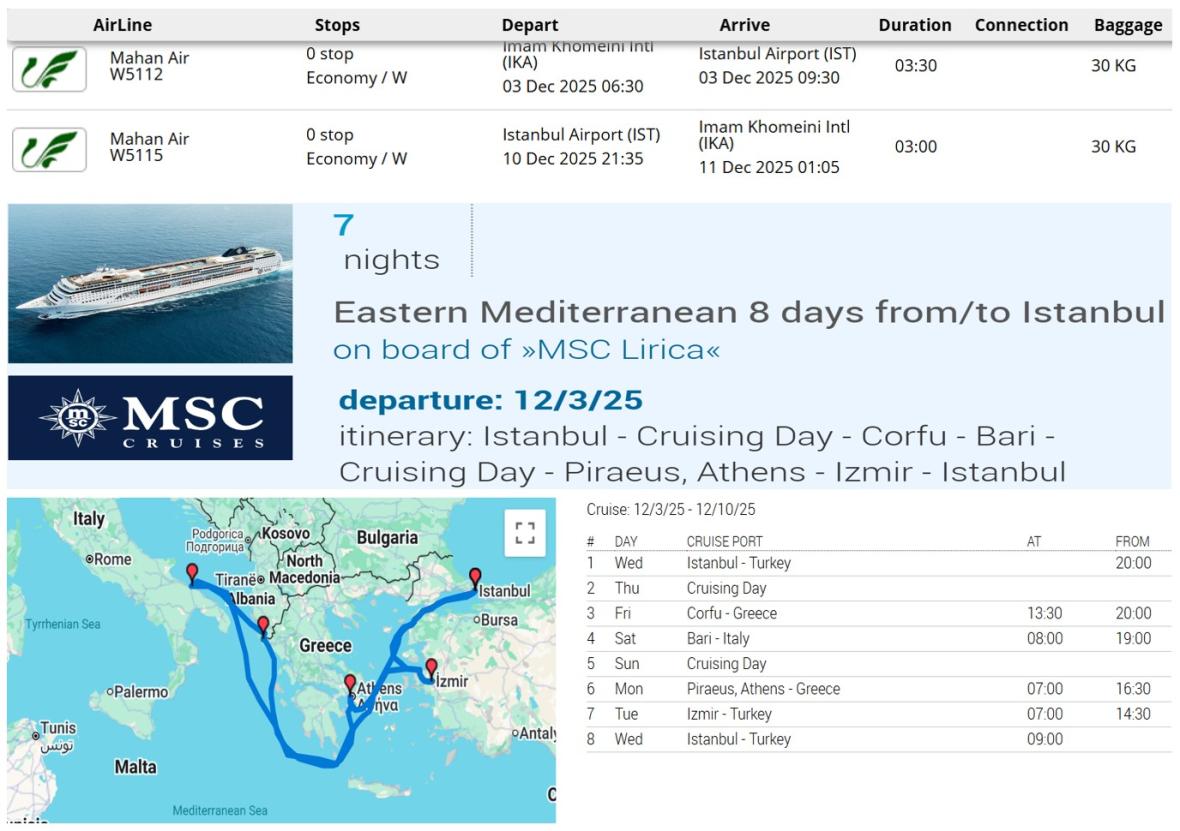The image size is (1180, 831).
Task: Click the Athens map pin marker
Action: [x=350, y=684]
